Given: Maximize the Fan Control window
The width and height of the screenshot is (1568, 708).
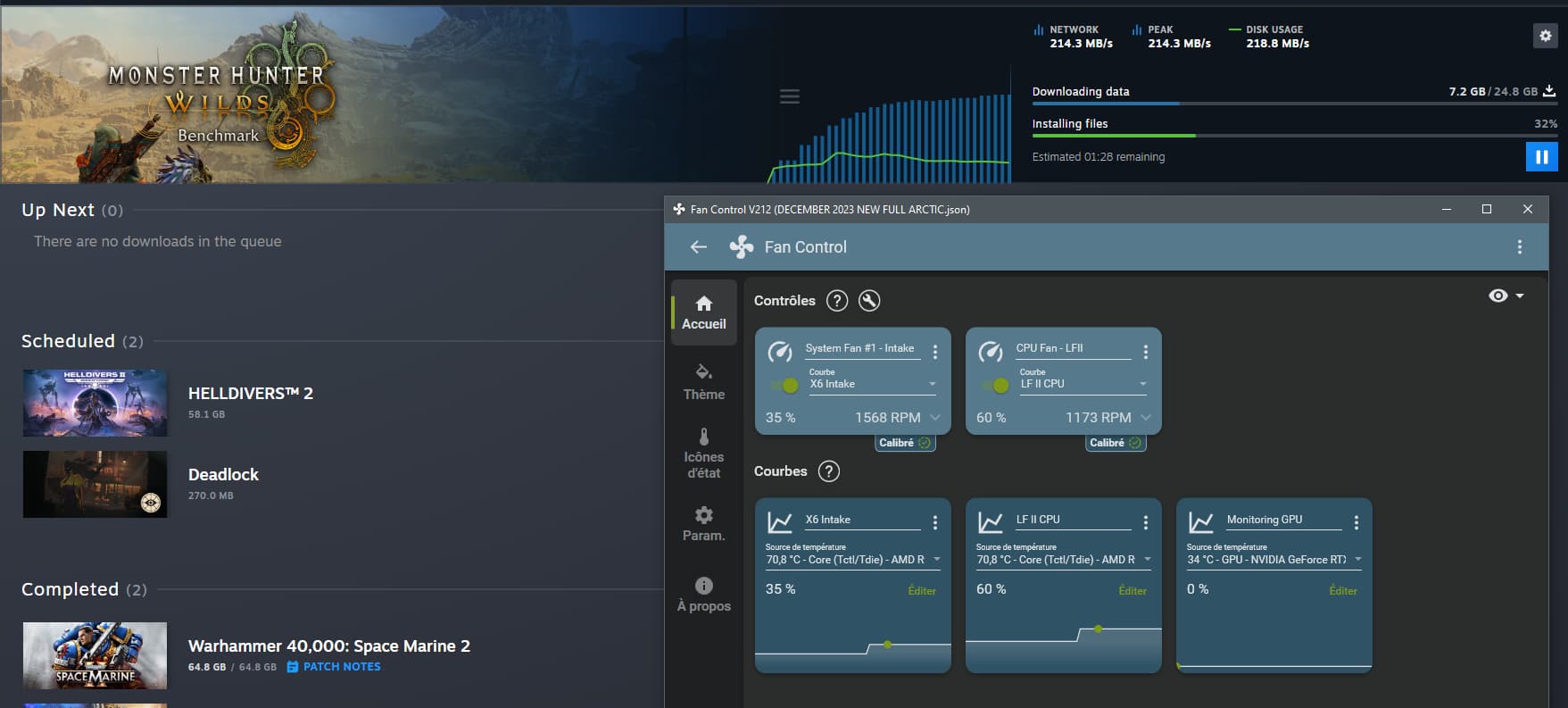Looking at the screenshot, I should point(1487,209).
